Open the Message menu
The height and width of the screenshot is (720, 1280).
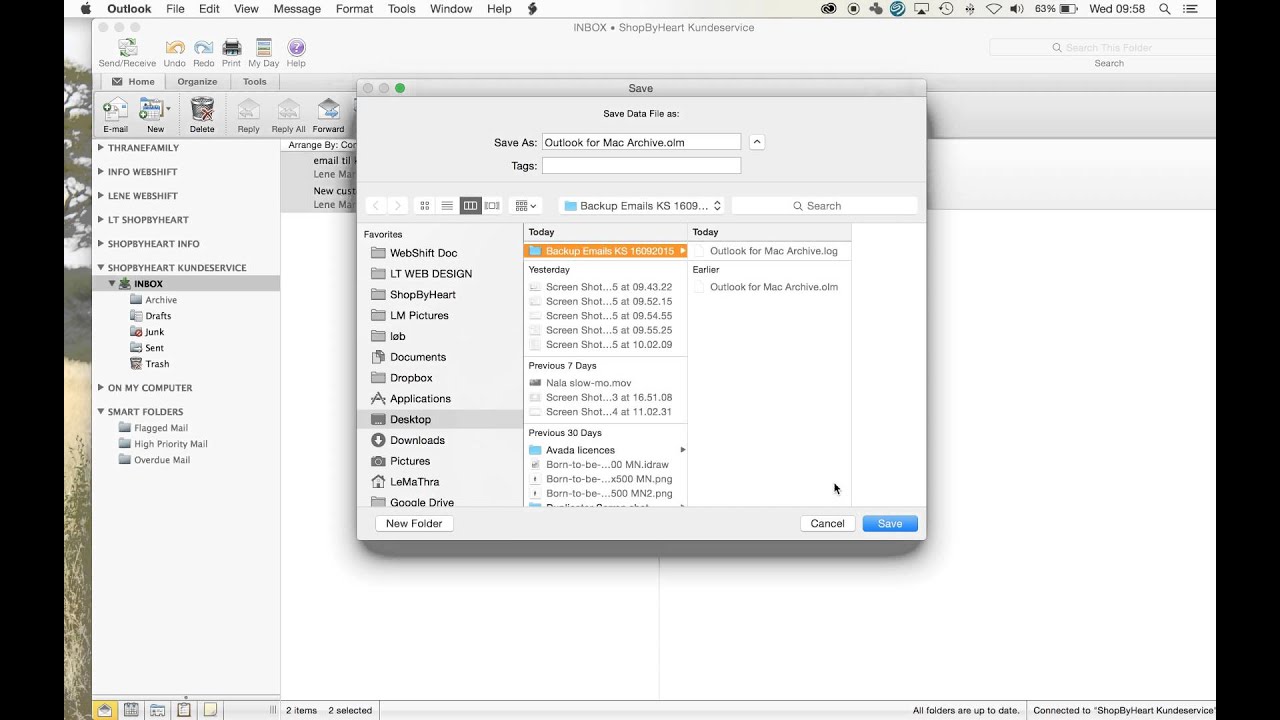(297, 9)
